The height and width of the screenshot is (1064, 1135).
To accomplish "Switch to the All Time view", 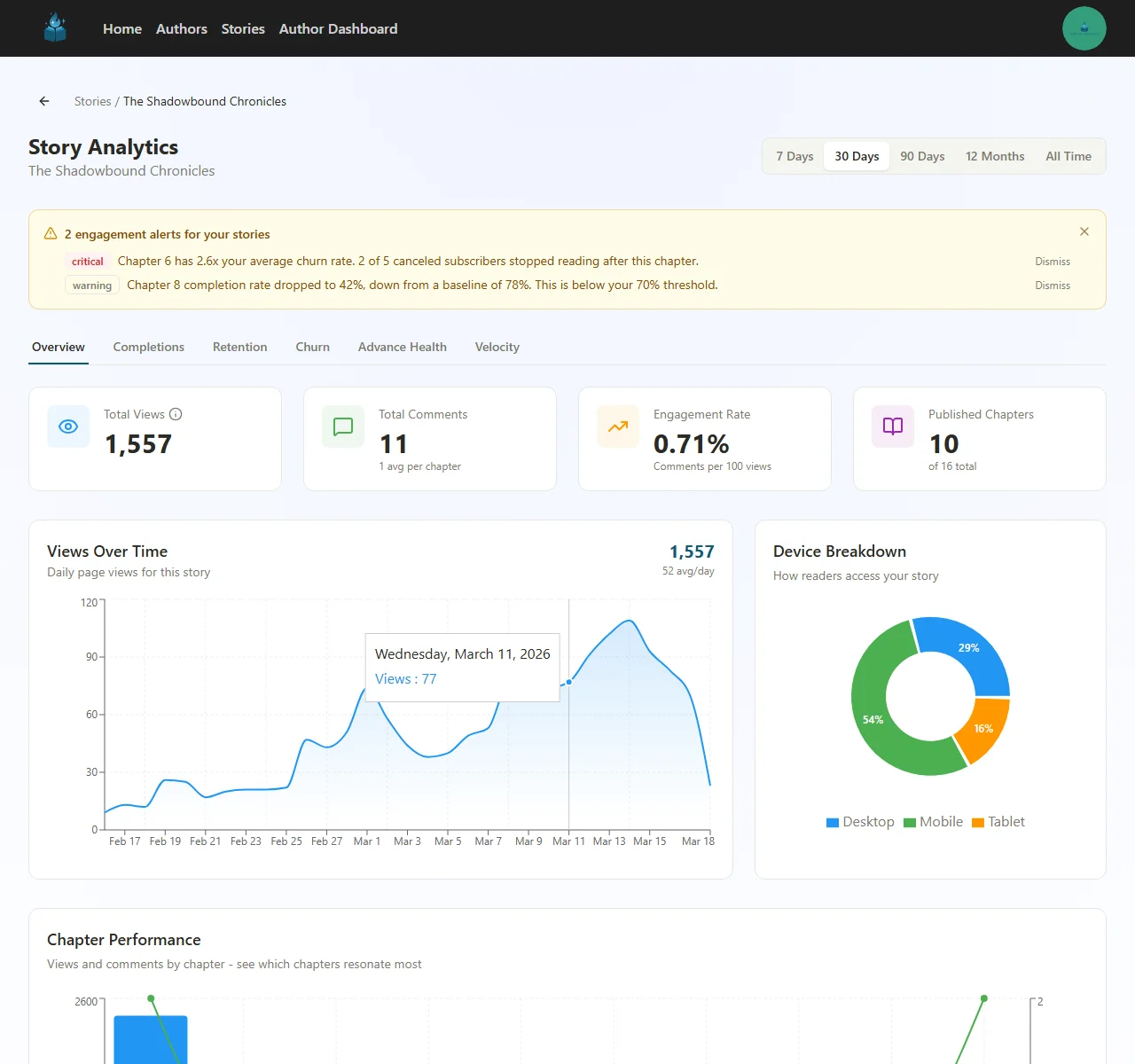I will pyautogui.click(x=1068, y=156).
